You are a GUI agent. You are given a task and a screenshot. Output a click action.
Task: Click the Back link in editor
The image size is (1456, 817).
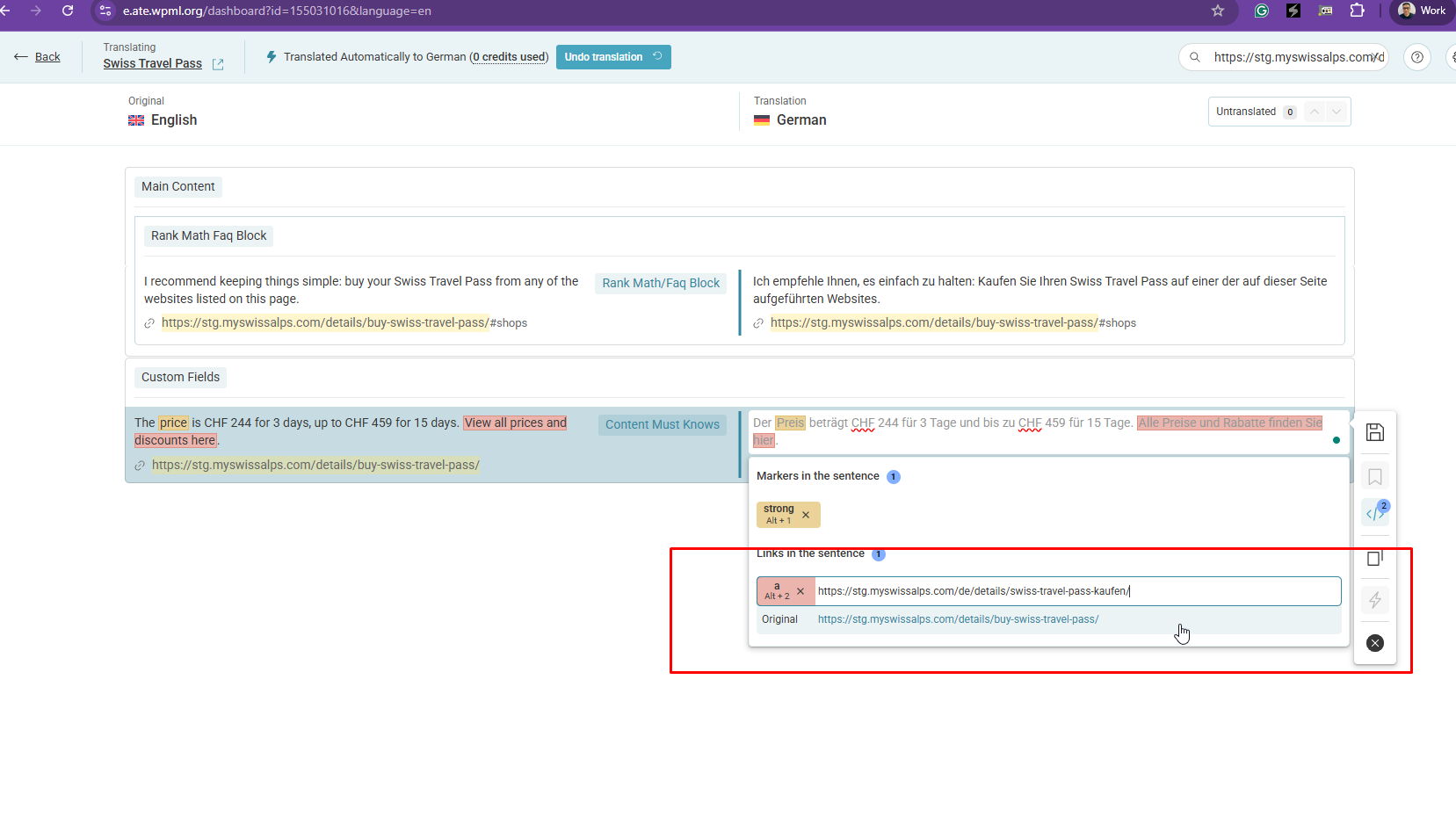click(x=47, y=57)
